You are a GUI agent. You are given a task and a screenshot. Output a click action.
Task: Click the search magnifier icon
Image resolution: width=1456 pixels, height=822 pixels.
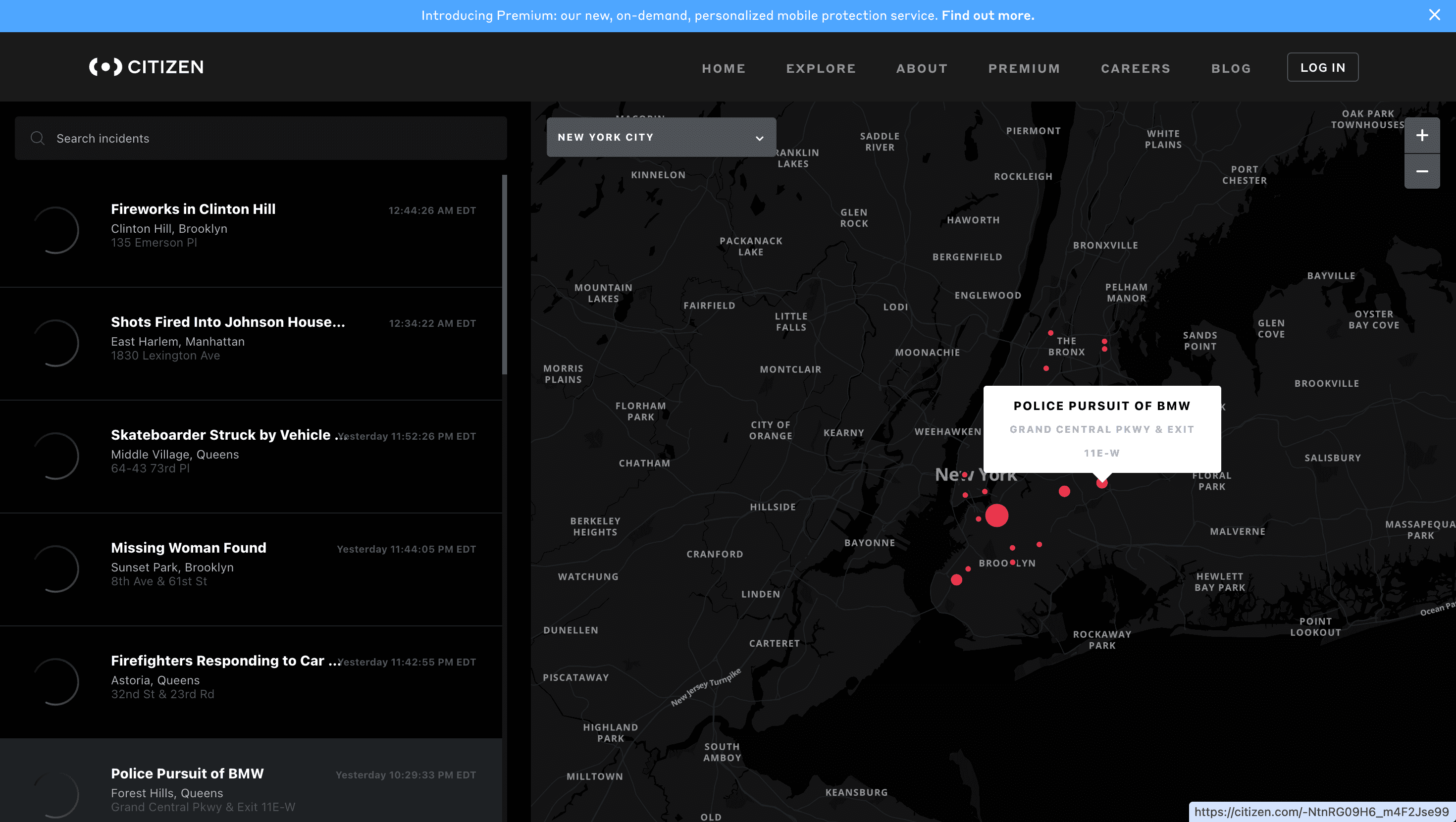[x=38, y=139]
